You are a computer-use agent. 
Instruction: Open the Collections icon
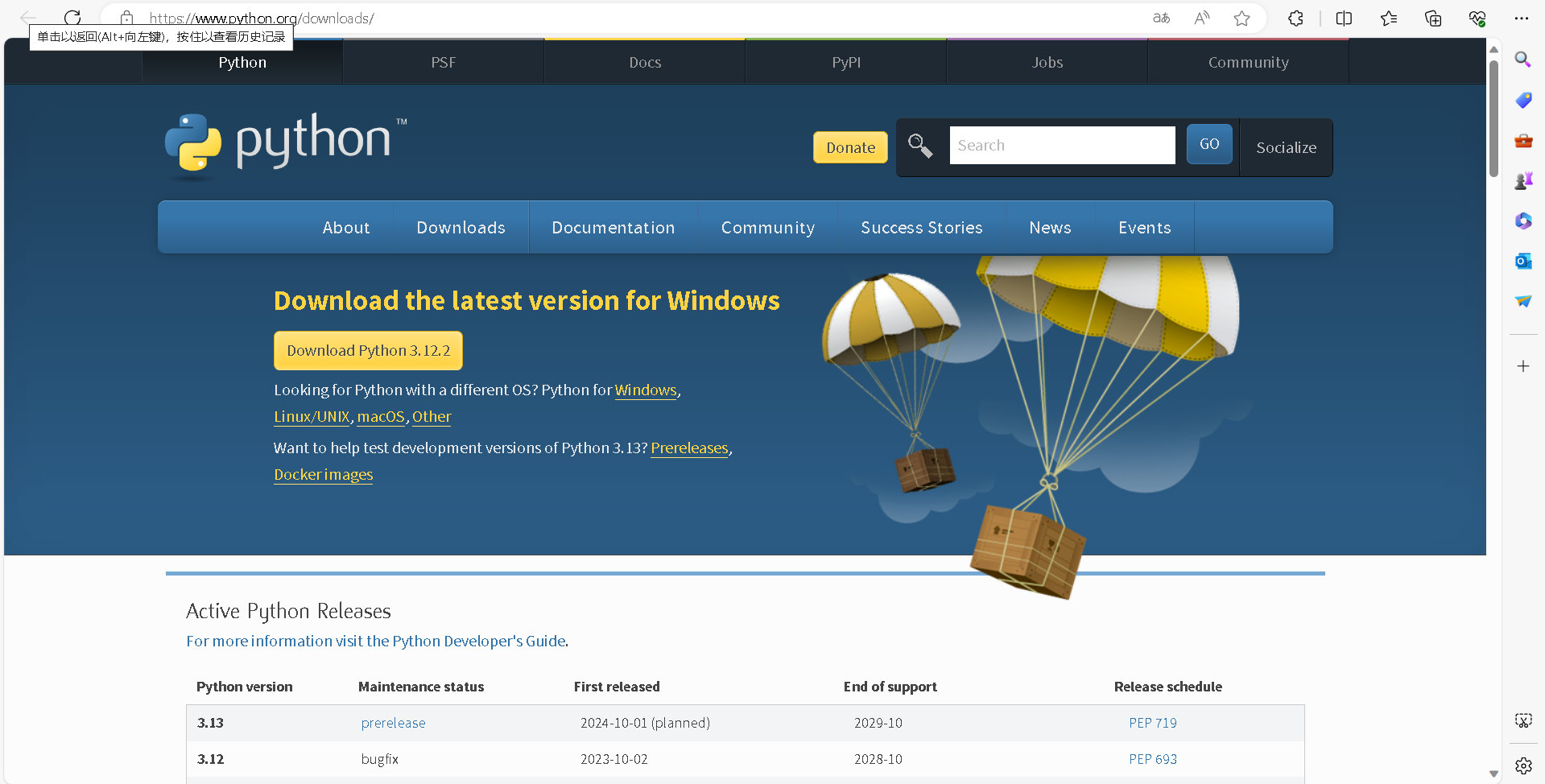1433,18
